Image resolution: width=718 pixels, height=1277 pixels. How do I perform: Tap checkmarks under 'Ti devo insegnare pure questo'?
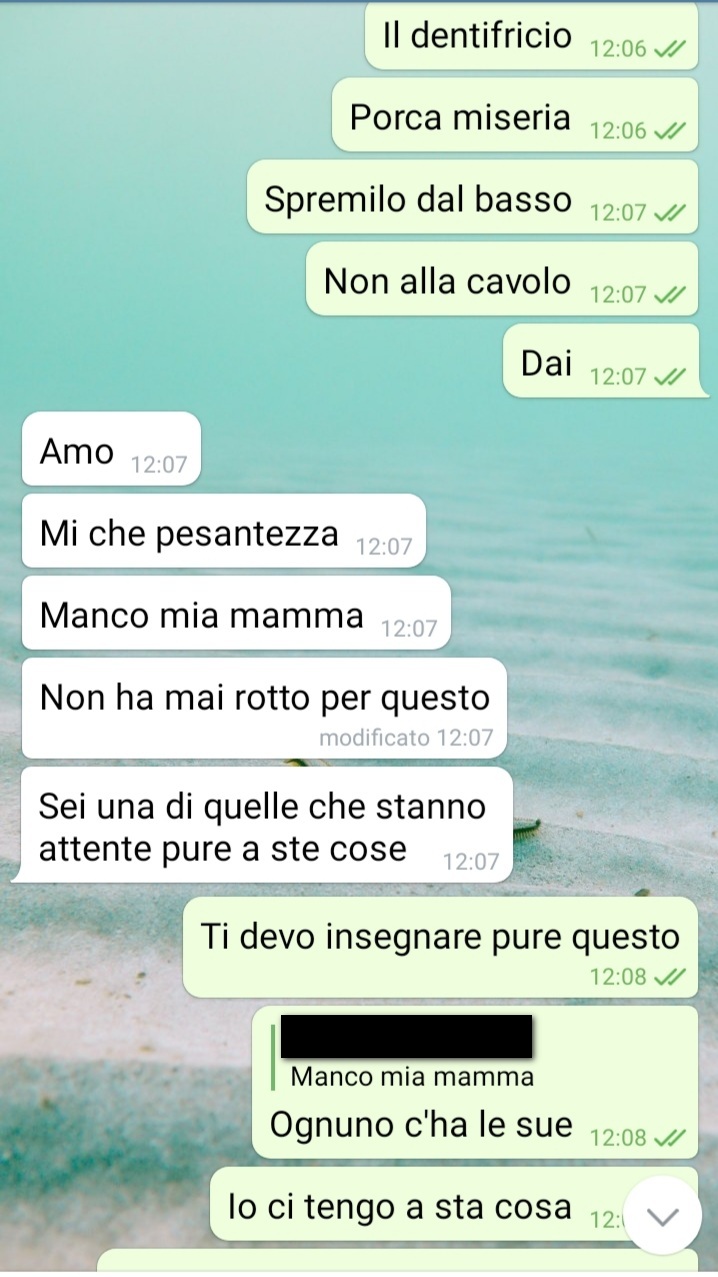click(x=669, y=977)
